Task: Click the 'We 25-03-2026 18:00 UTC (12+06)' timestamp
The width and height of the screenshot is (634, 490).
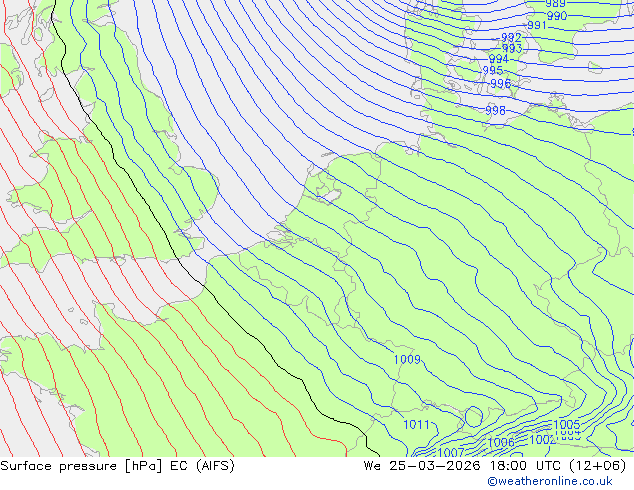Action: [x=495, y=466]
